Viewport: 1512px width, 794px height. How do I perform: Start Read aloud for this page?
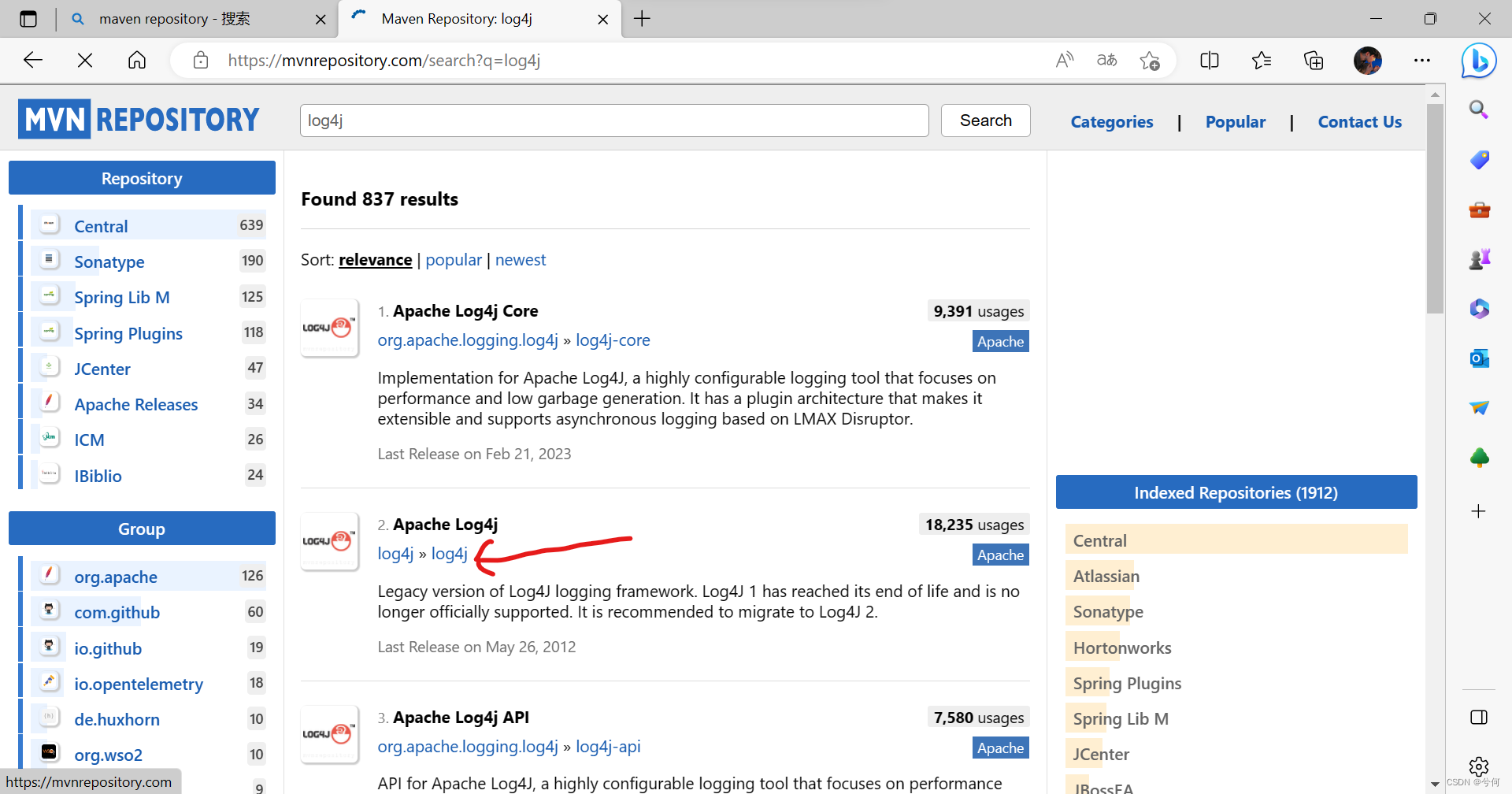point(1065,60)
